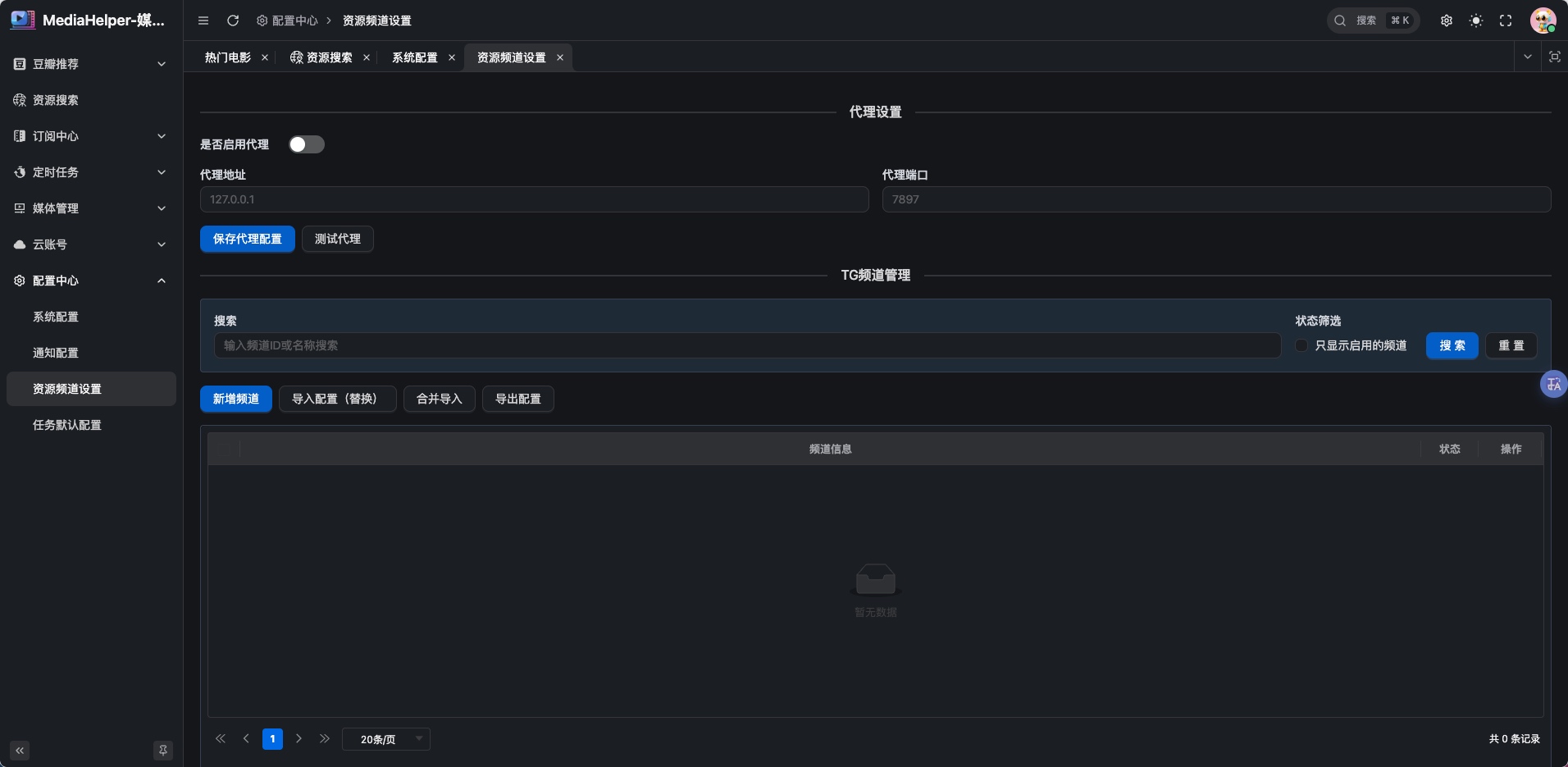Expand the 豆瓣推荐 menu chevron
Screen dimensions: 1568x767
pyautogui.click(x=162, y=64)
